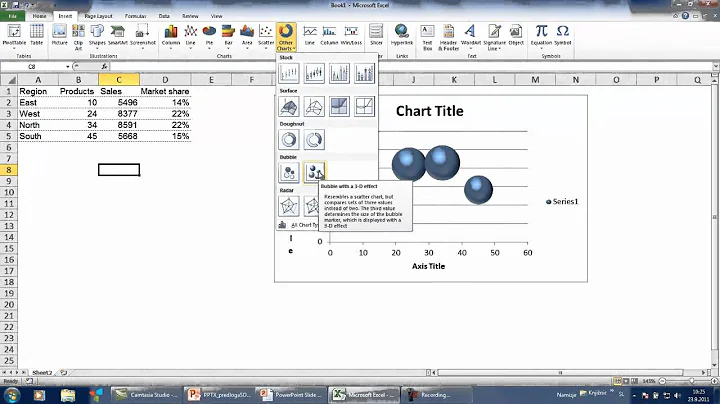
Task: Insert a Line sparkline
Action: coord(310,36)
